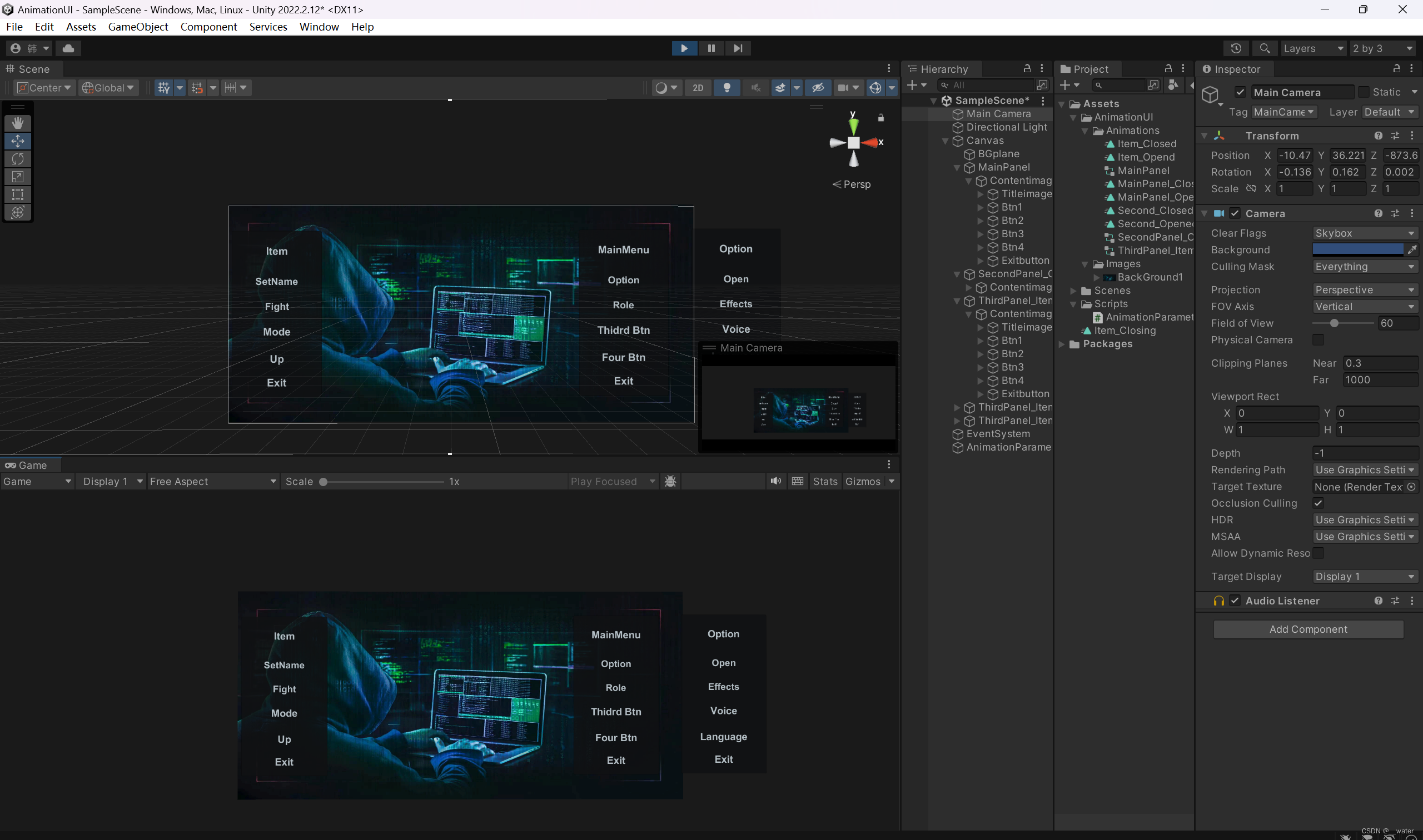The width and height of the screenshot is (1423, 840).
Task: Click the Stats button in Game view
Action: pyautogui.click(x=825, y=481)
